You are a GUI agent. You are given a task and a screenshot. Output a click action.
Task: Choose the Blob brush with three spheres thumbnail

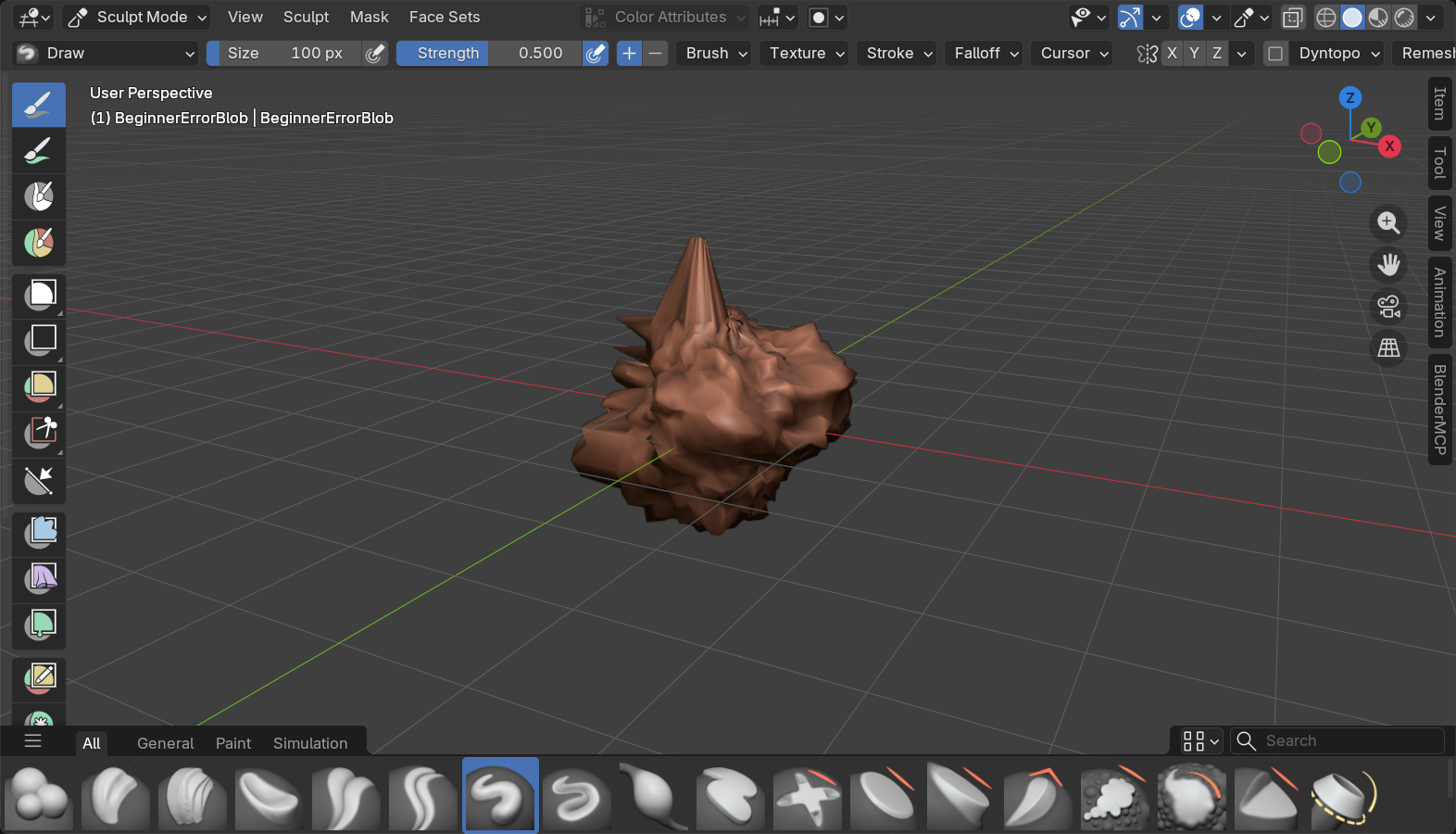click(38, 796)
